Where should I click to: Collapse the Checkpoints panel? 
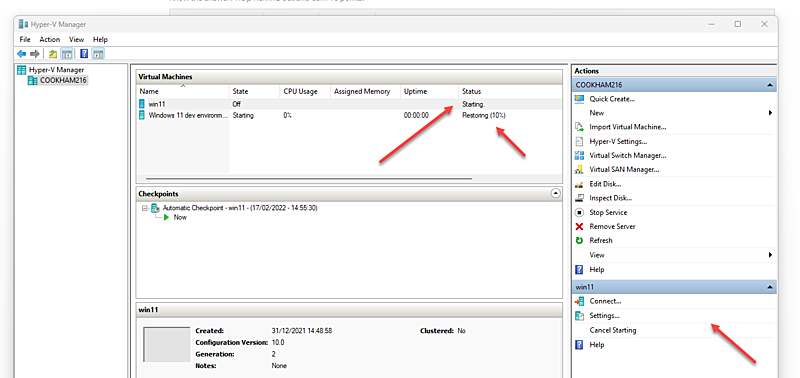point(556,193)
